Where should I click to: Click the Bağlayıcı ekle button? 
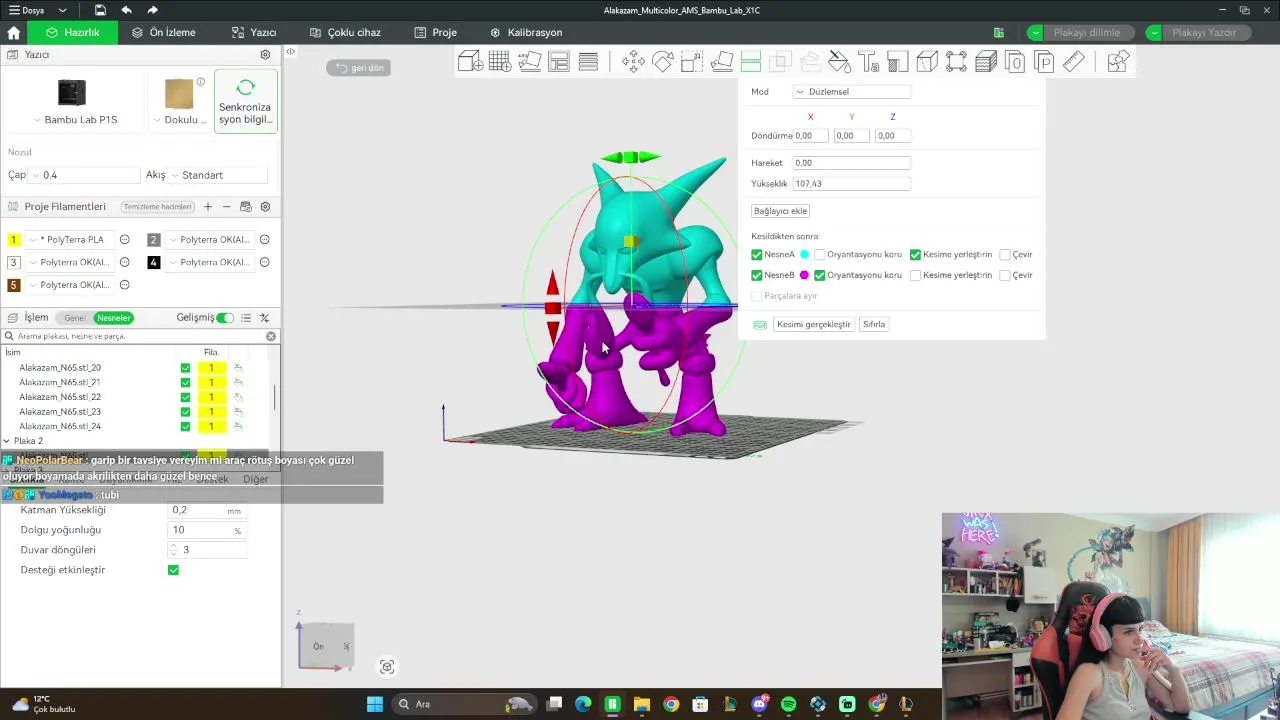[780, 211]
